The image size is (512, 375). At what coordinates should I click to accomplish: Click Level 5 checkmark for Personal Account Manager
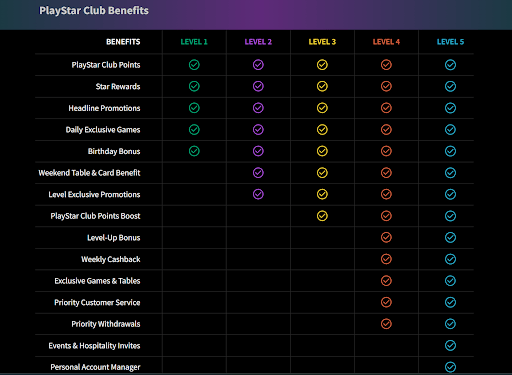[450, 367]
